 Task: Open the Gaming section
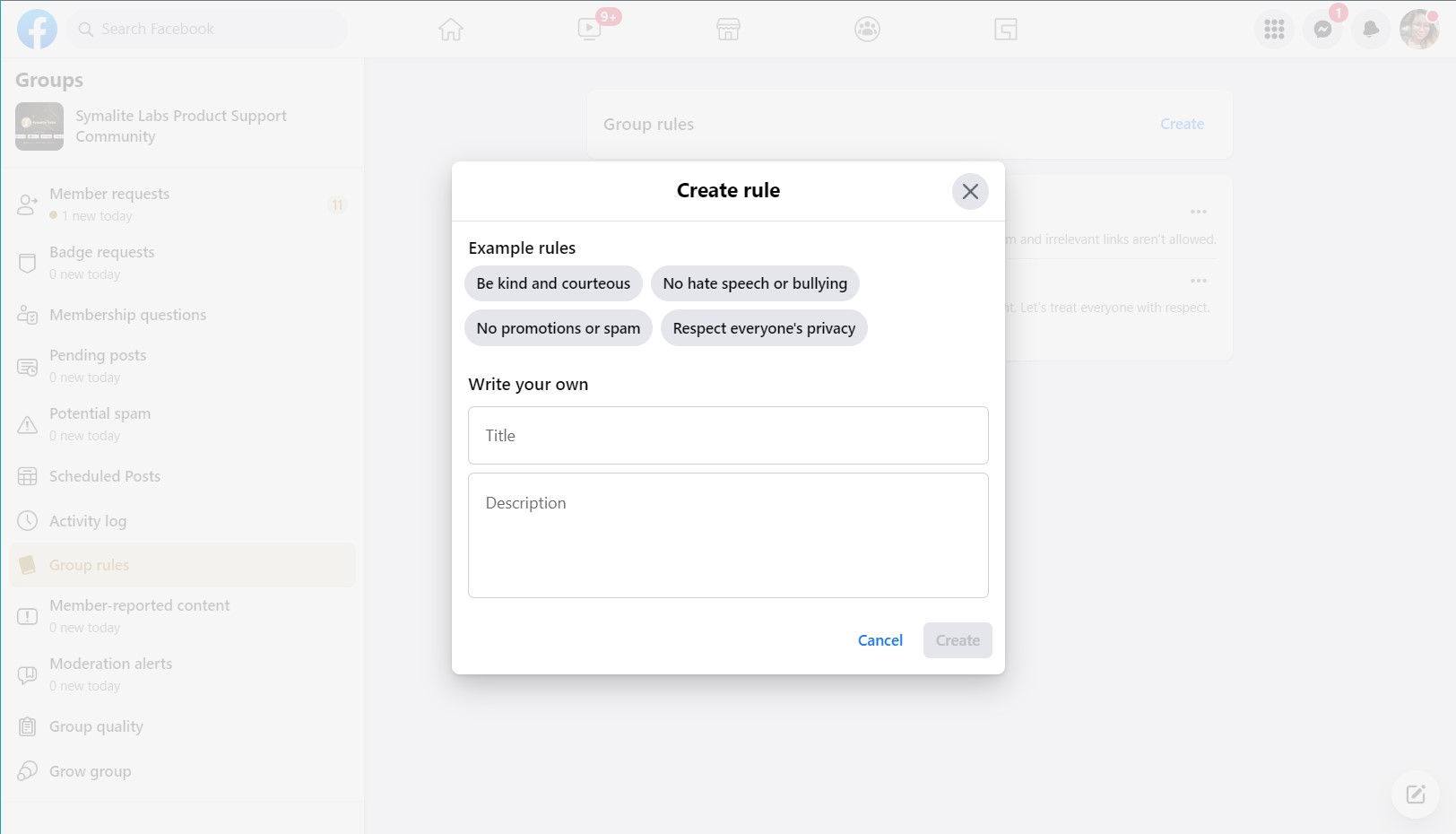(x=1005, y=29)
